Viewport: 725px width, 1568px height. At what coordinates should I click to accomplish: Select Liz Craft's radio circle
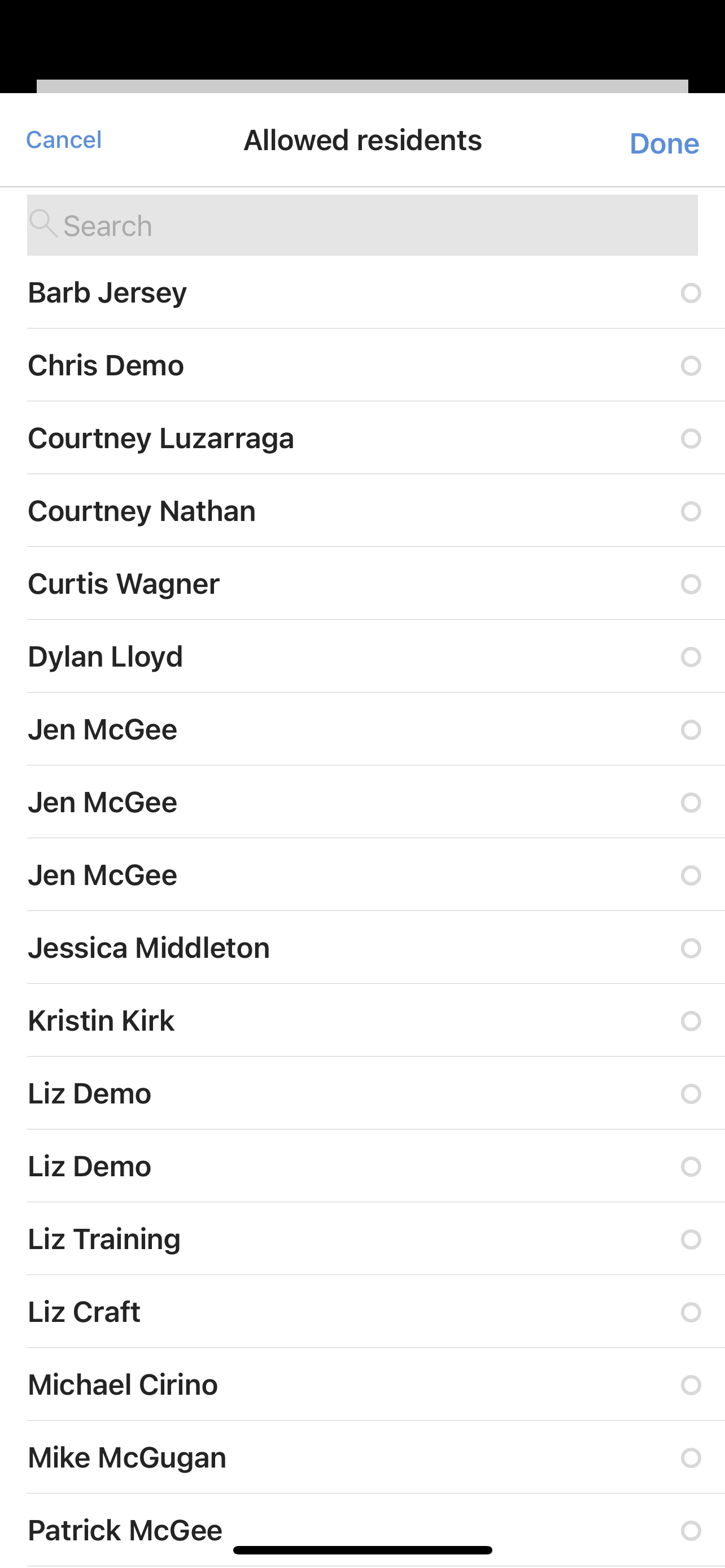(x=691, y=1312)
